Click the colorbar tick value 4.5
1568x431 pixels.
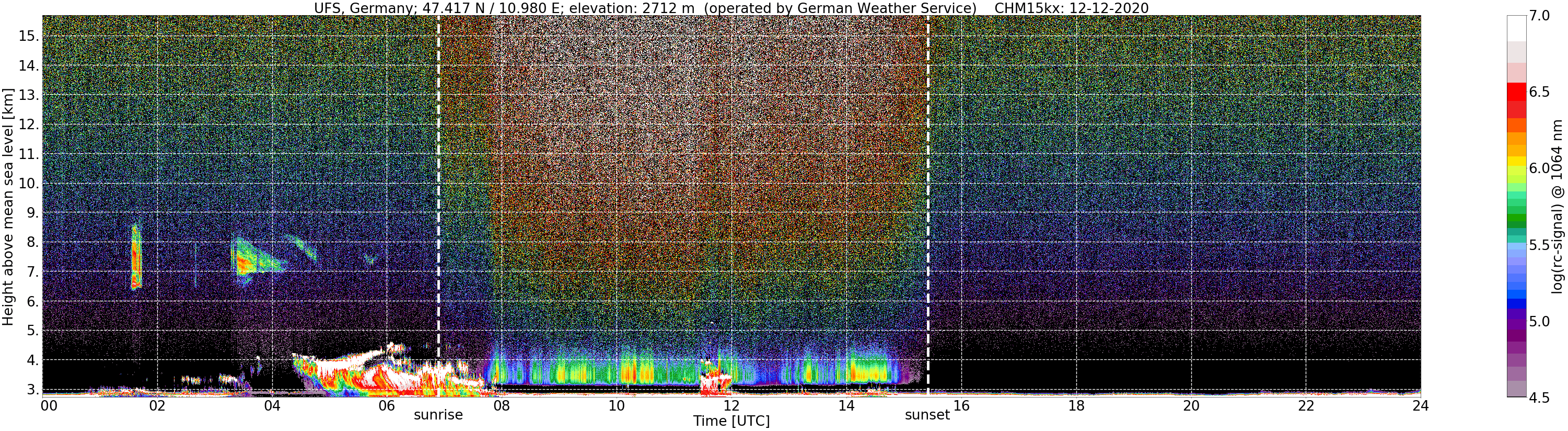click(x=1540, y=398)
